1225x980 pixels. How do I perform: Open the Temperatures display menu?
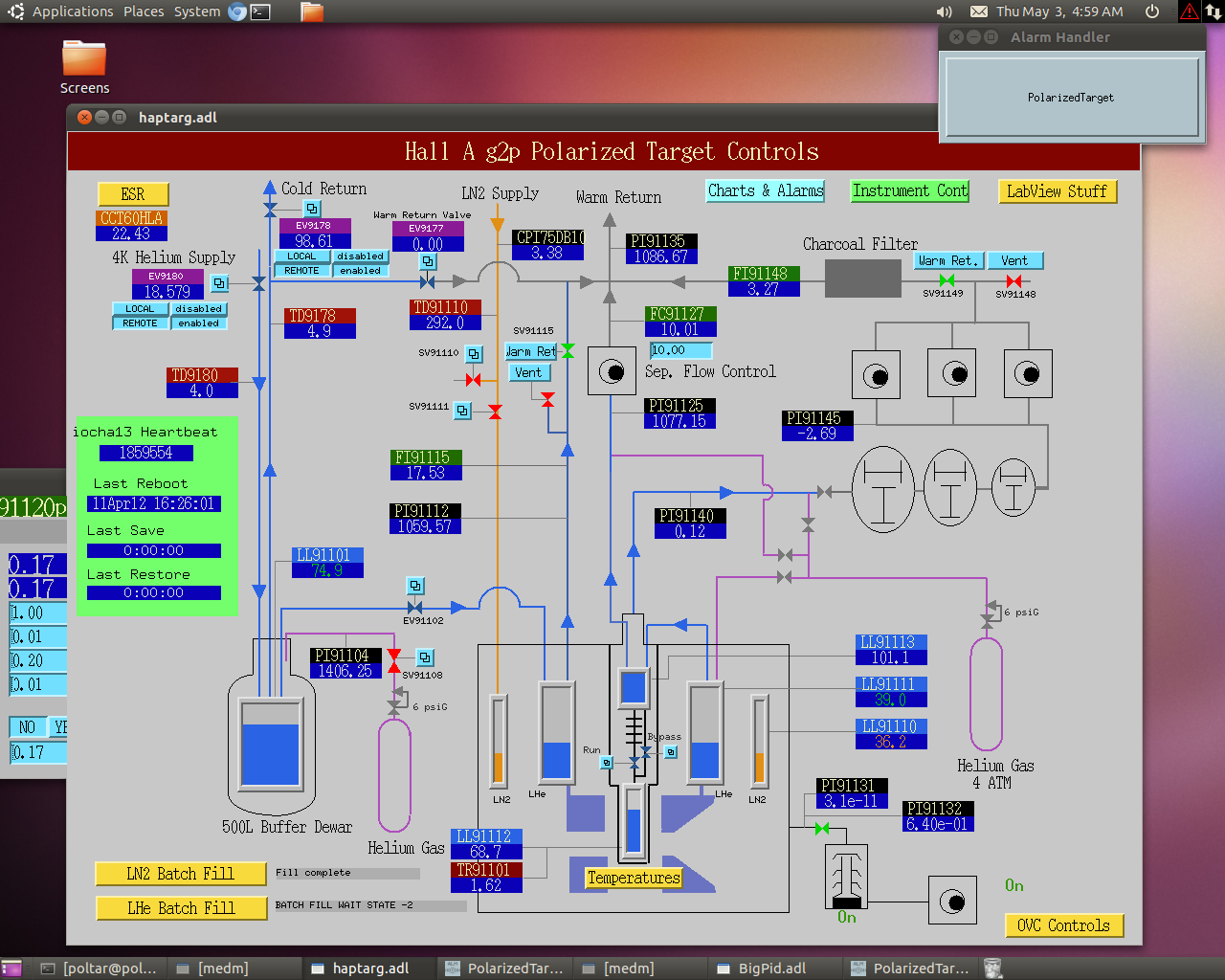pos(634,878)
